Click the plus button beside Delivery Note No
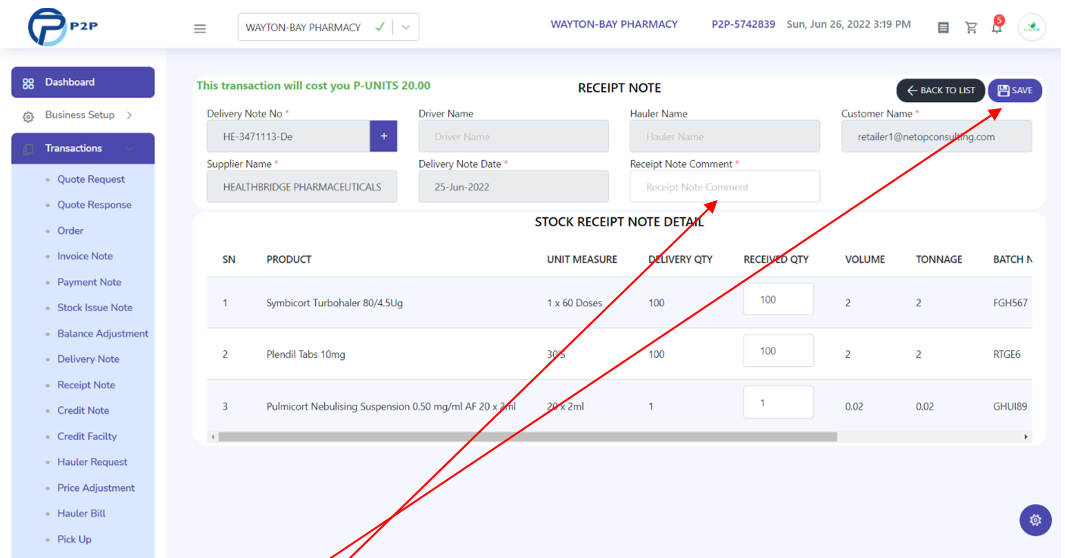 (x=384, y=136)
